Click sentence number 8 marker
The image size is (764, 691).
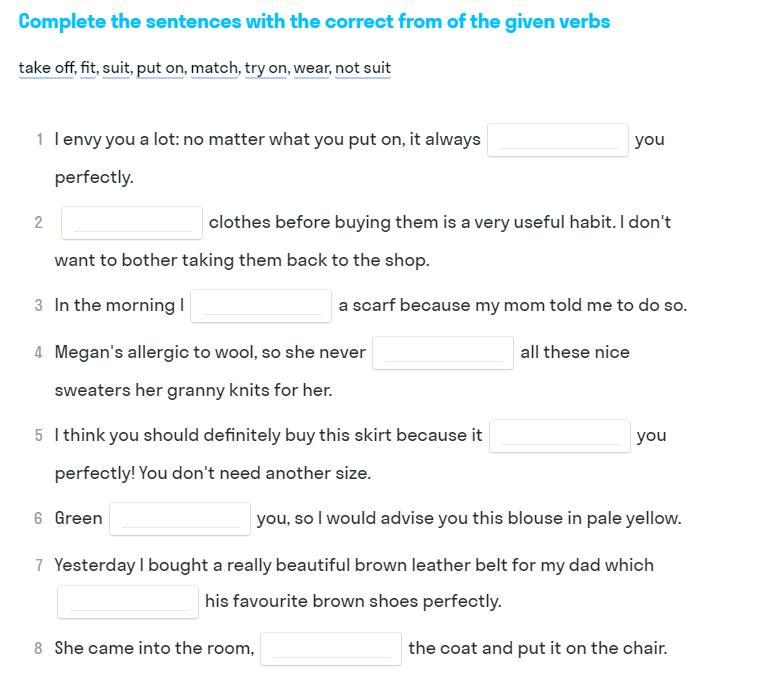pos(38,649)
